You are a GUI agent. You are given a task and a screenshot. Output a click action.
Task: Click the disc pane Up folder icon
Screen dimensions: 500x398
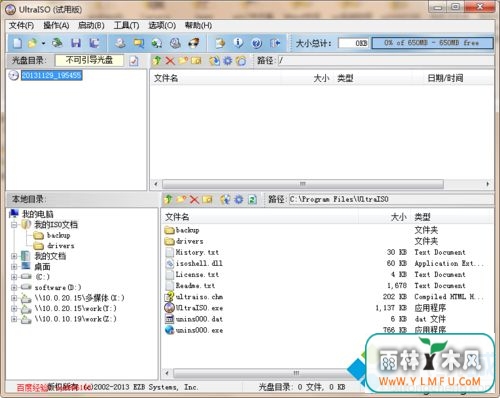click(x=156, y=61)
